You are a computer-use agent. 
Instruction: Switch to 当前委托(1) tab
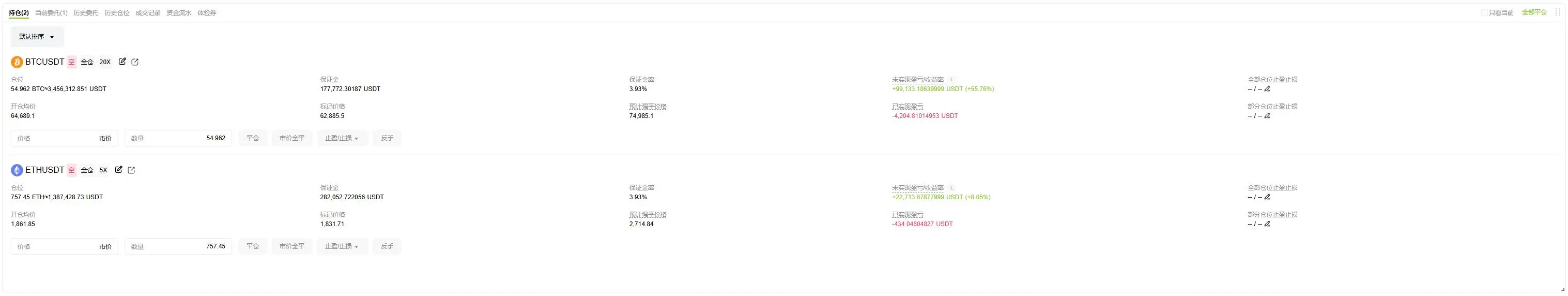pyautogui.click(x=51, y=13)
